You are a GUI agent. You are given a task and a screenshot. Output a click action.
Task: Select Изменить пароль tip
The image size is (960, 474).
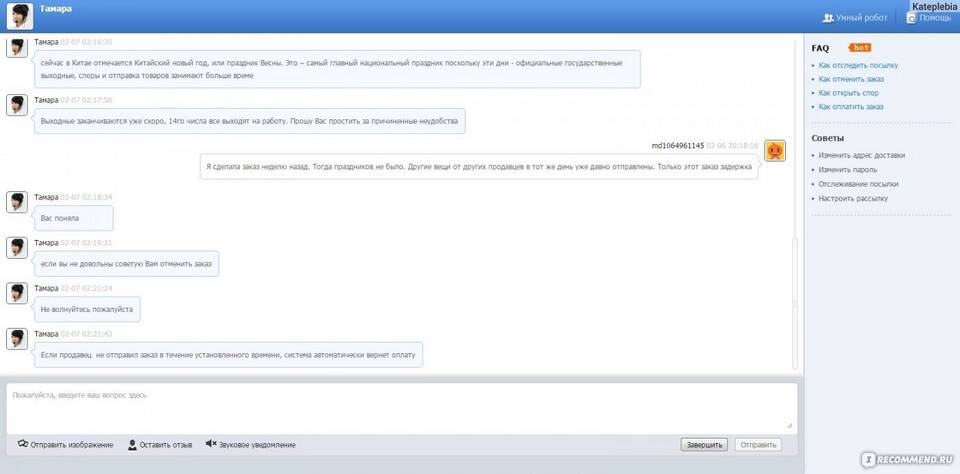[x=845, y=170]
